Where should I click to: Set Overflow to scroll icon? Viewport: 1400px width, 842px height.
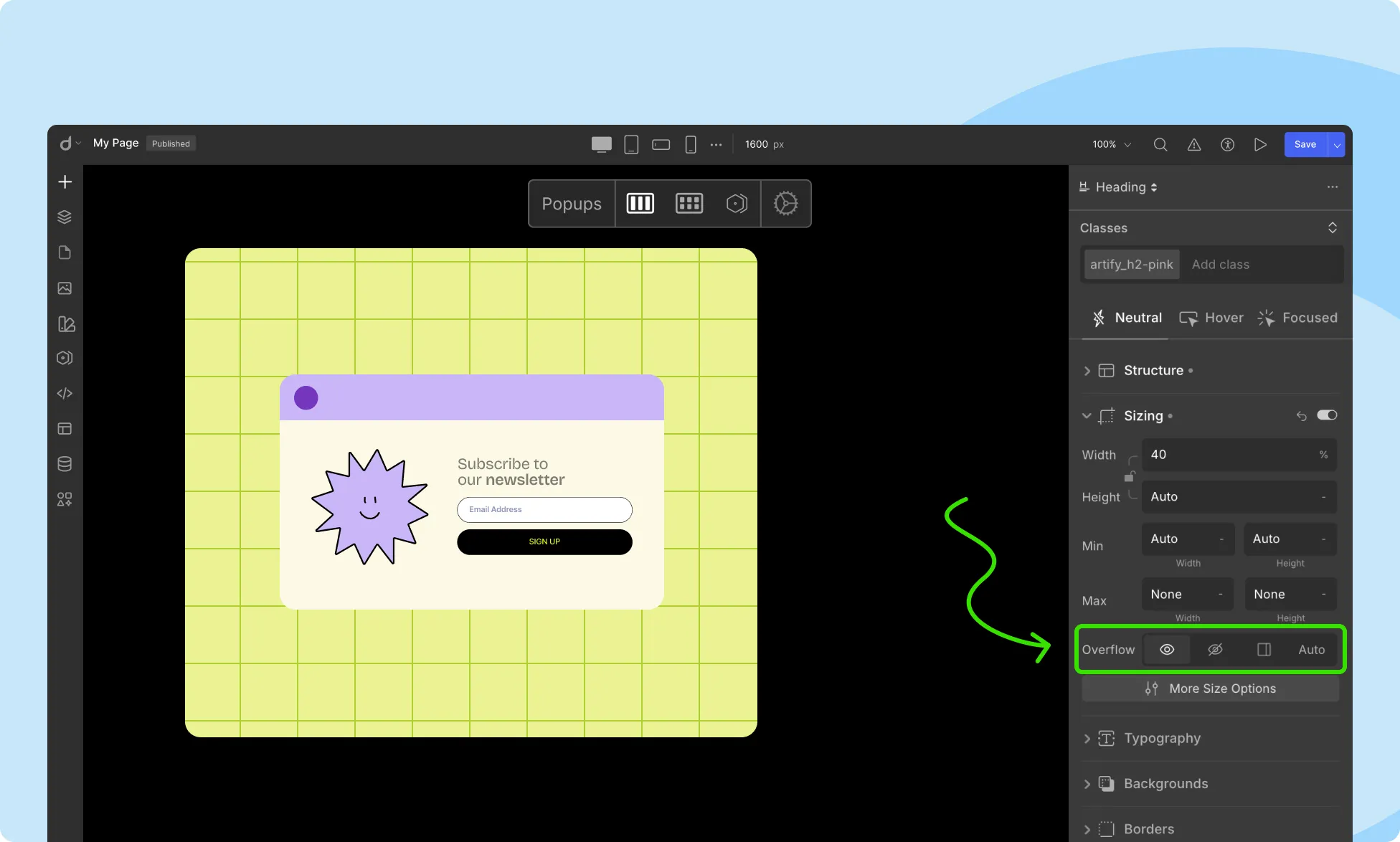[x=1264, y=650]
